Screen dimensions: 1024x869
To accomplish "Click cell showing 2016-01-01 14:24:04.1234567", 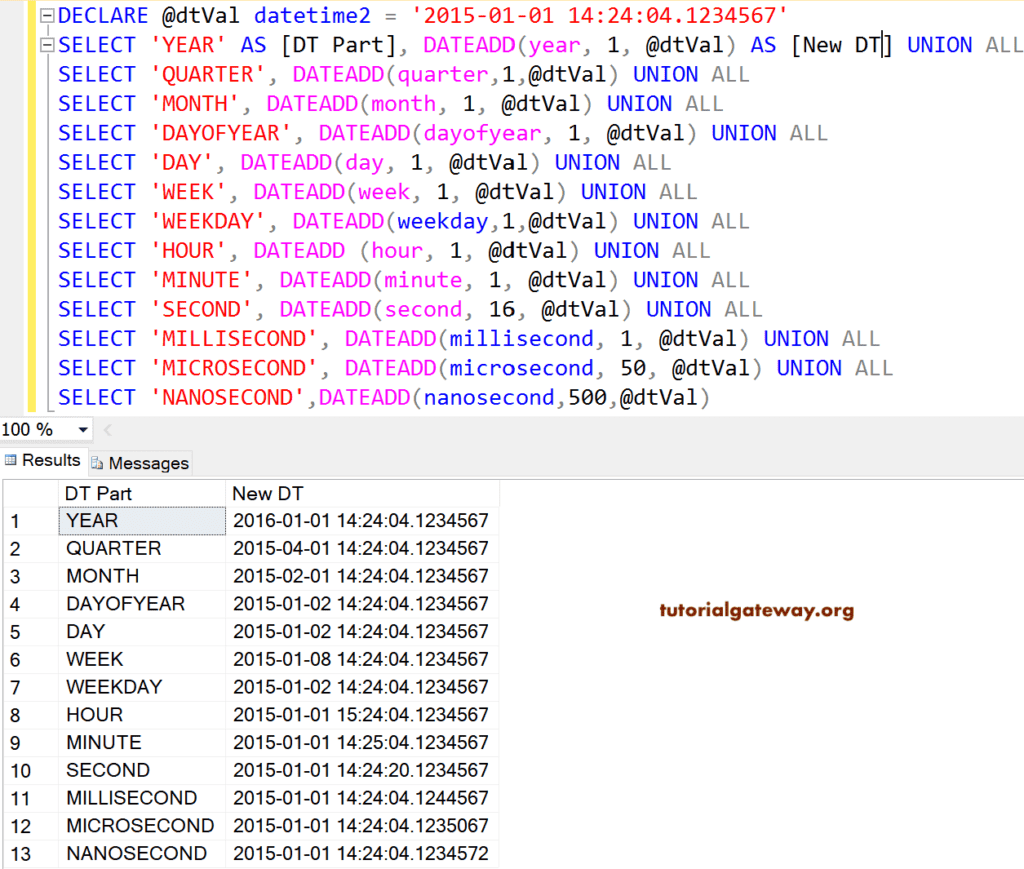I will 360,520.
